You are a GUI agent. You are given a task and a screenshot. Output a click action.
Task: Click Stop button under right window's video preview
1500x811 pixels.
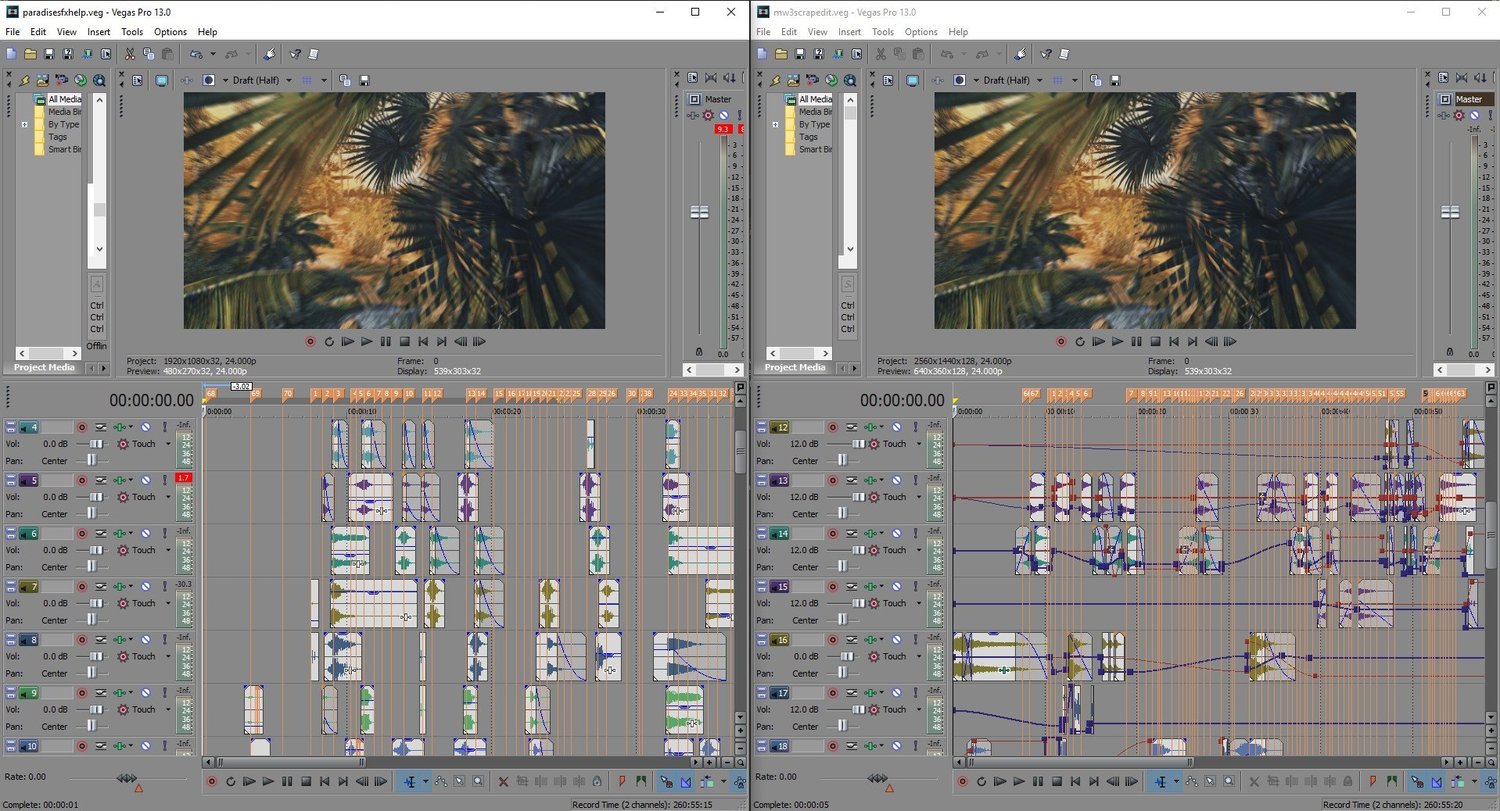coord(1154,341)
